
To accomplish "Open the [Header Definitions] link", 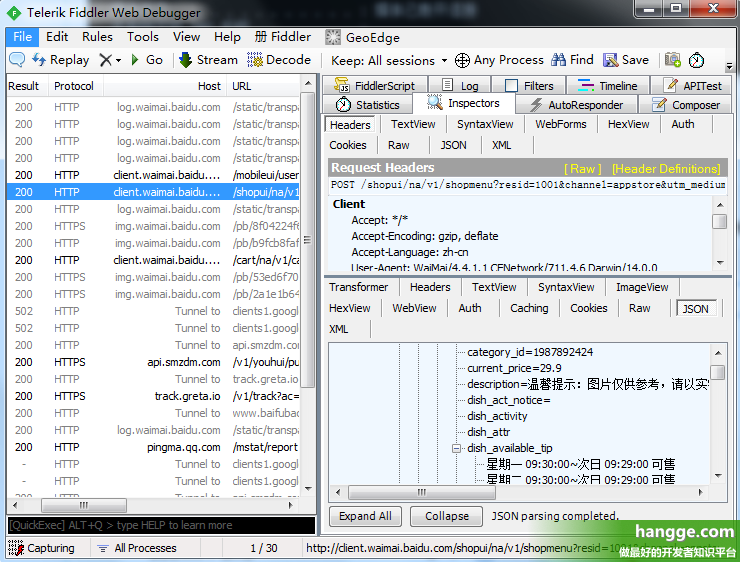I will (x=666, y=169).
